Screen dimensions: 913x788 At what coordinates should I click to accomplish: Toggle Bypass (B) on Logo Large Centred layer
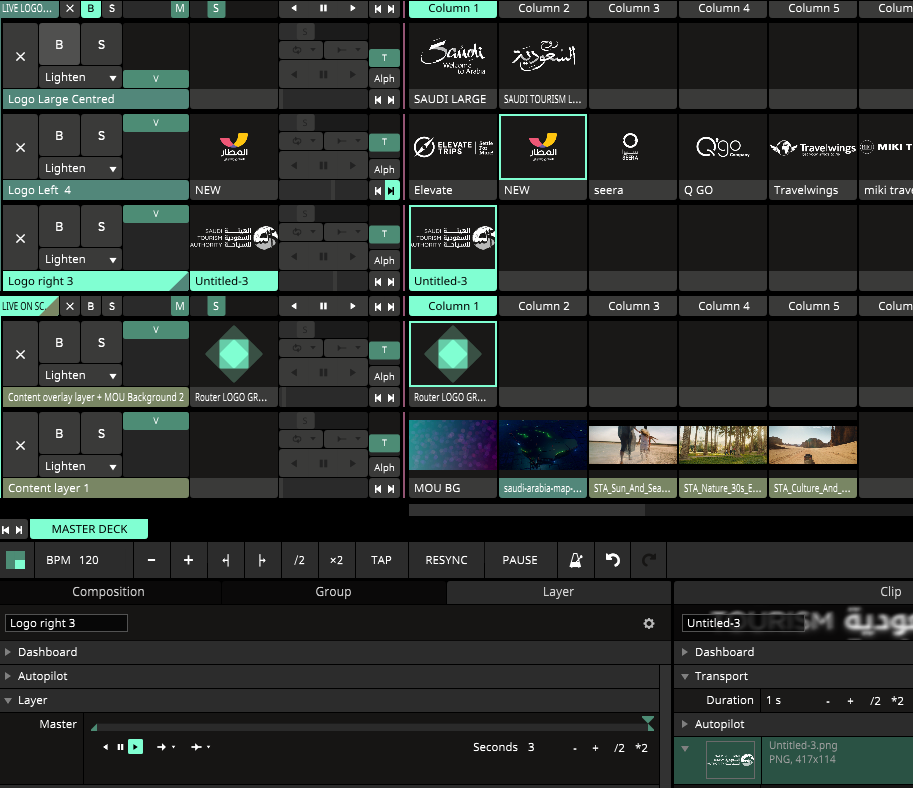(59, 45)
